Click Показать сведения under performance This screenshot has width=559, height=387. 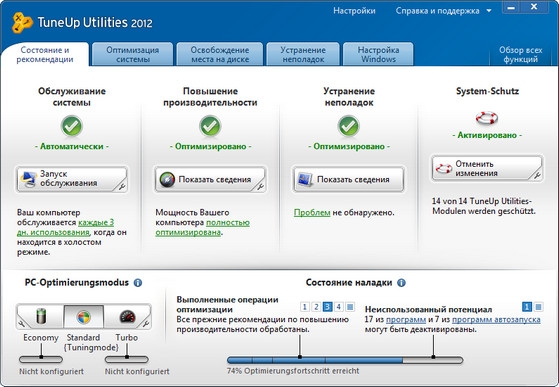pyautogui.click(x=210, y=179)
